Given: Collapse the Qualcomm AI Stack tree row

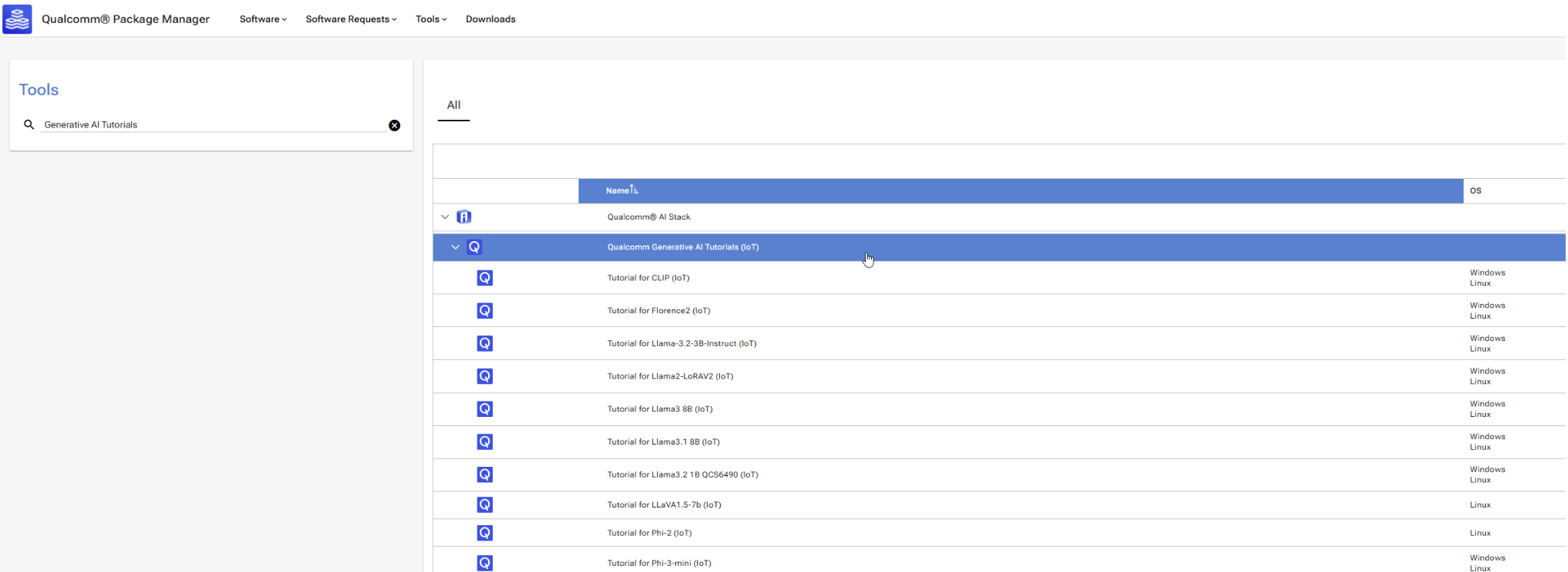Looking at the screenshot, I should (x=445, y=217).
